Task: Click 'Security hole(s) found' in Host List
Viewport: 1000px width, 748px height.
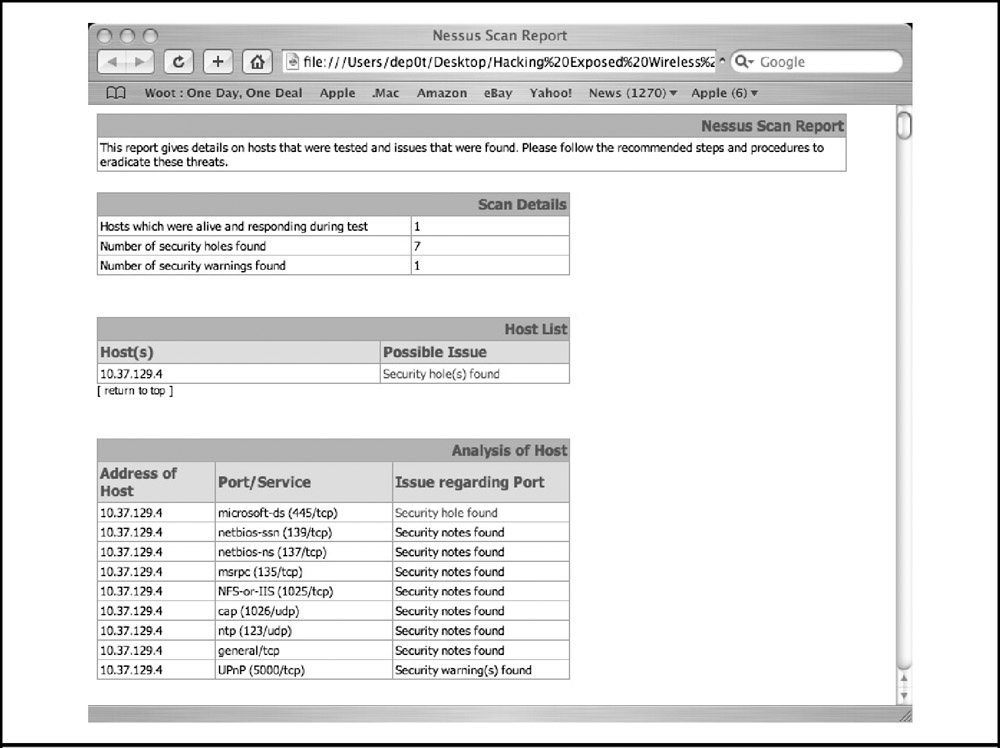Action: 441,374
